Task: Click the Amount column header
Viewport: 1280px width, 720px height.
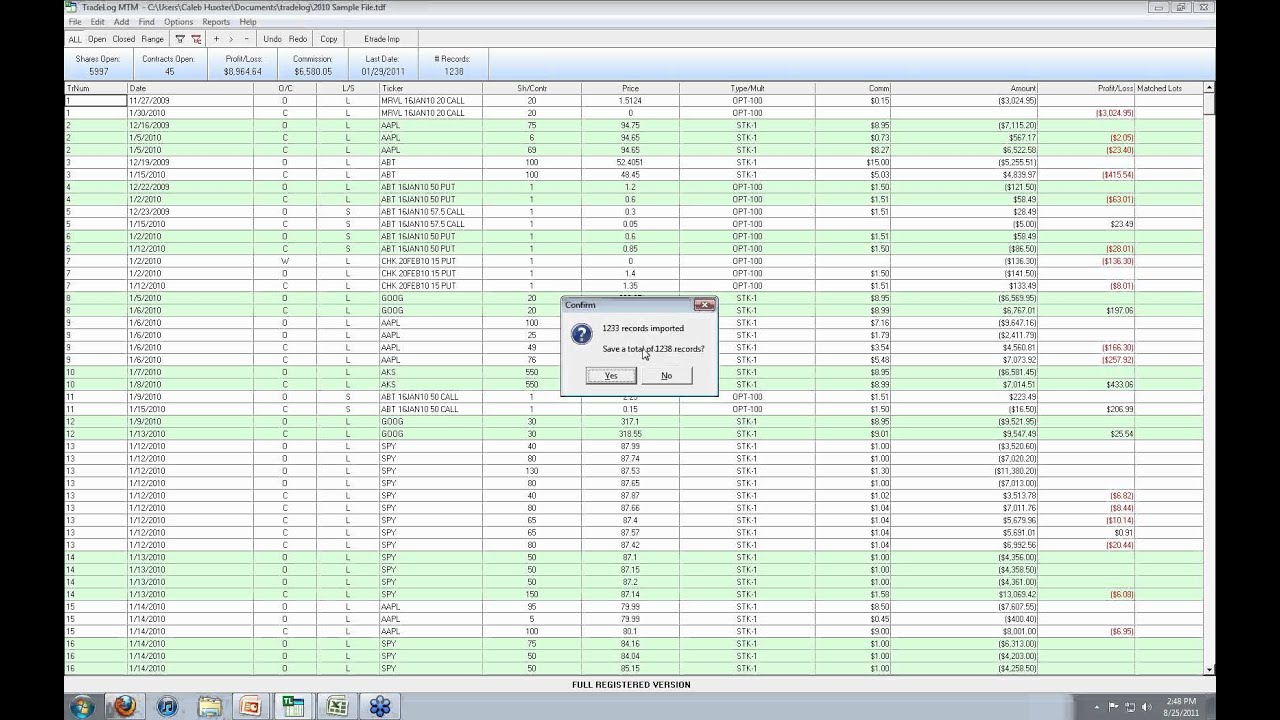Action: point(965,88)
